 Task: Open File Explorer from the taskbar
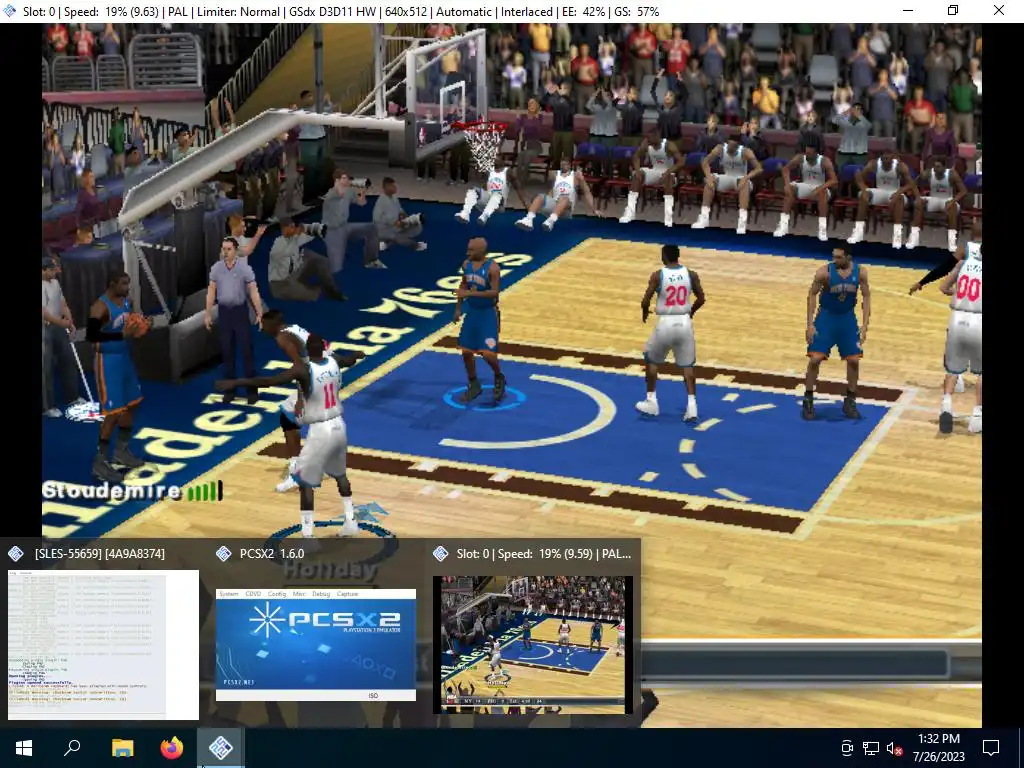pos(122,748)
